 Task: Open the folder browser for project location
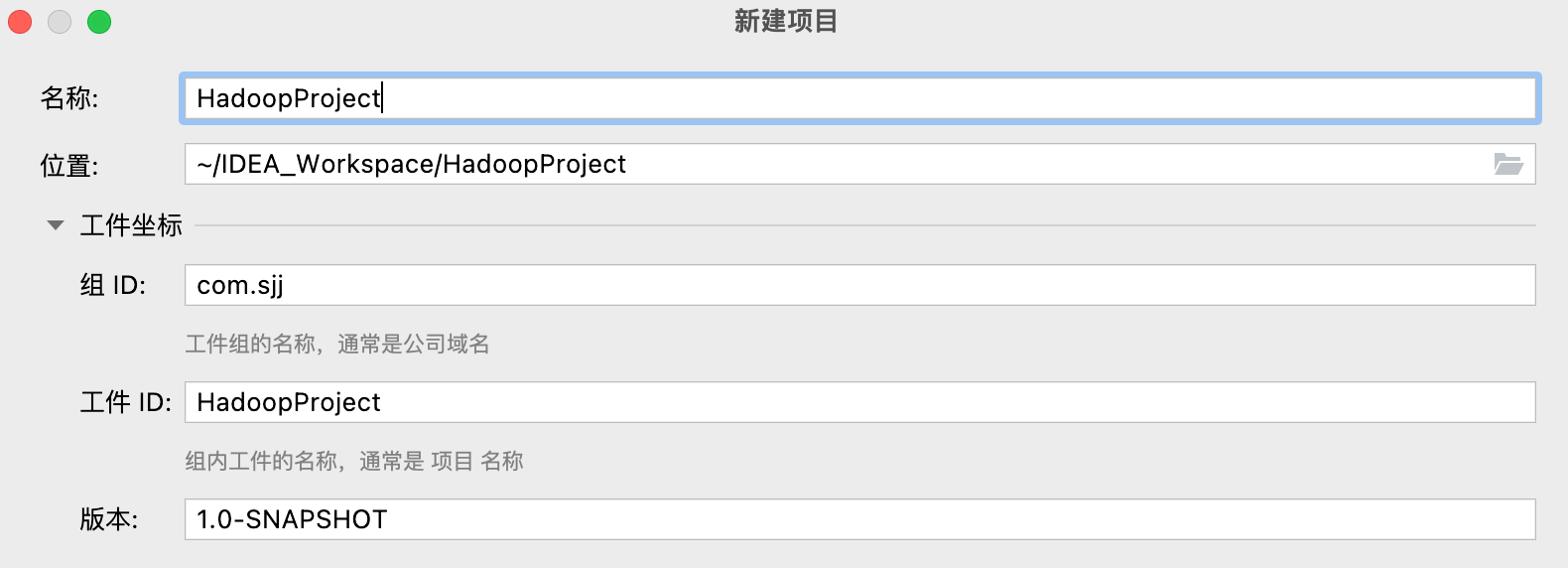coord(1508,164)
